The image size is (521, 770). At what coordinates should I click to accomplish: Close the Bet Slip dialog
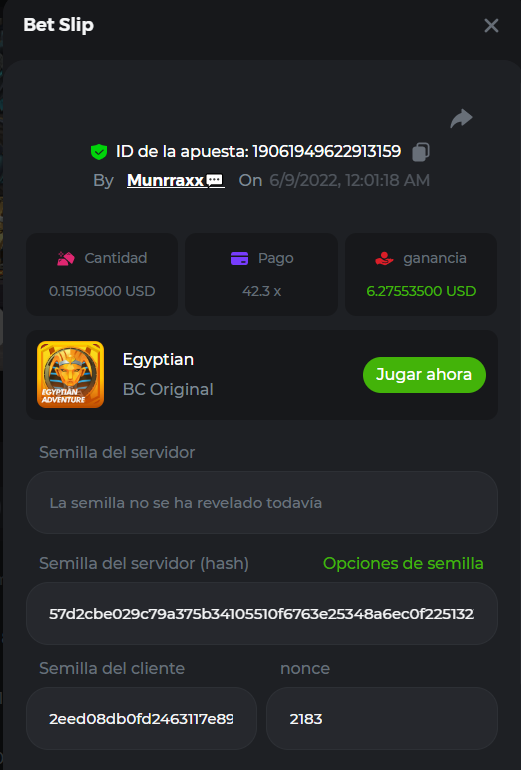491,26
